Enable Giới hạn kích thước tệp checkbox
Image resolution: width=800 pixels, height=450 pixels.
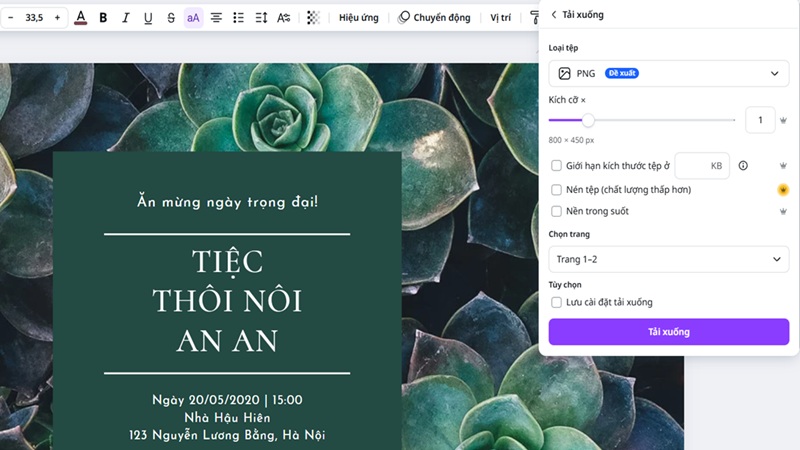(x=556, y=165)
